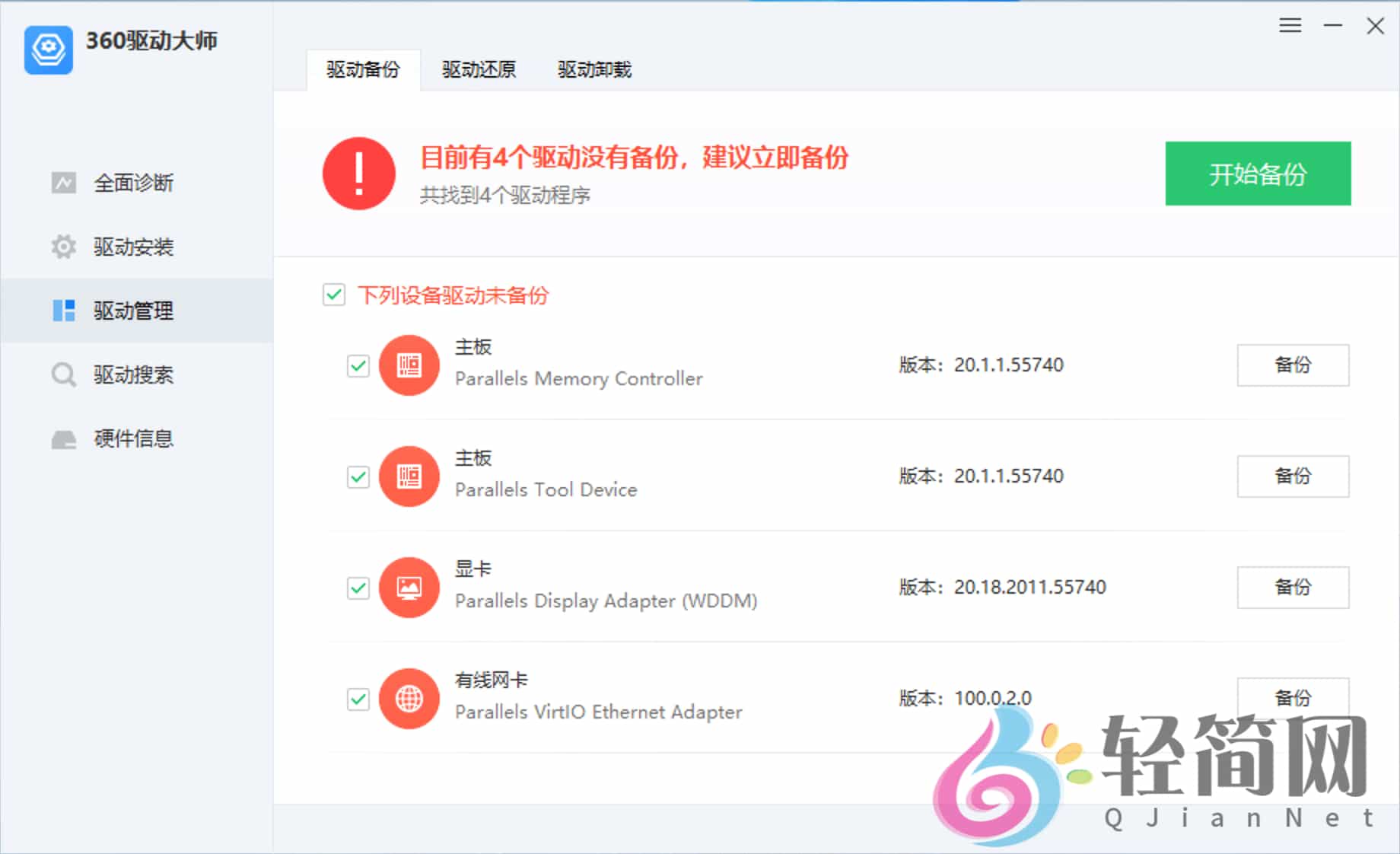This screenshot has height=854, width=1400.
Task: Click the Parallels VirtIO Ethernet globe icon
Action: [409, 698]
